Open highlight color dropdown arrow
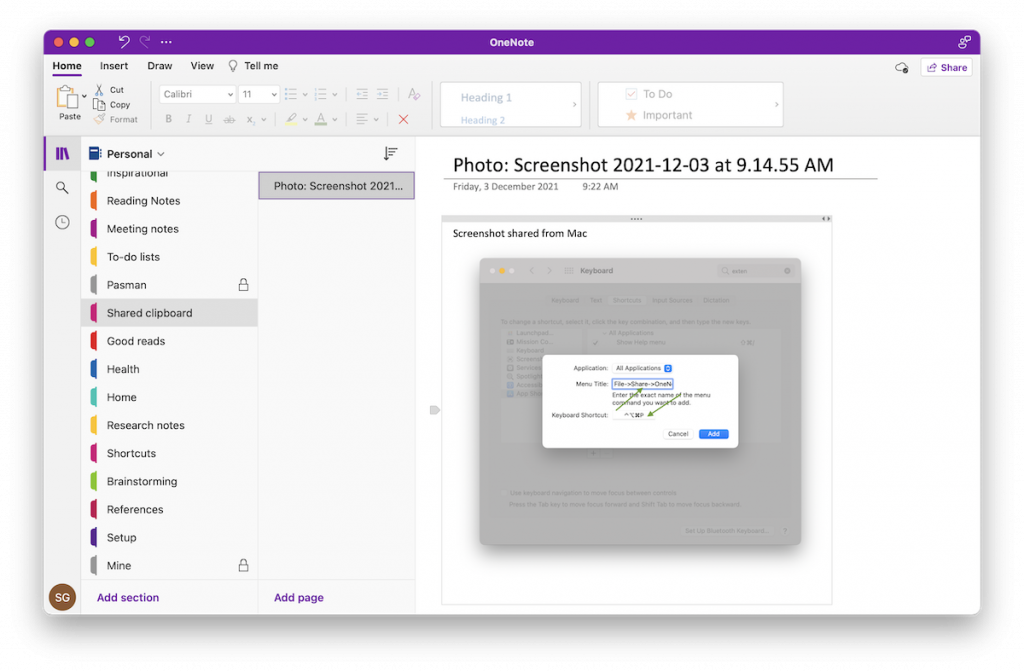The width and height of the screenshot is (1024, 672). point(305,120)
